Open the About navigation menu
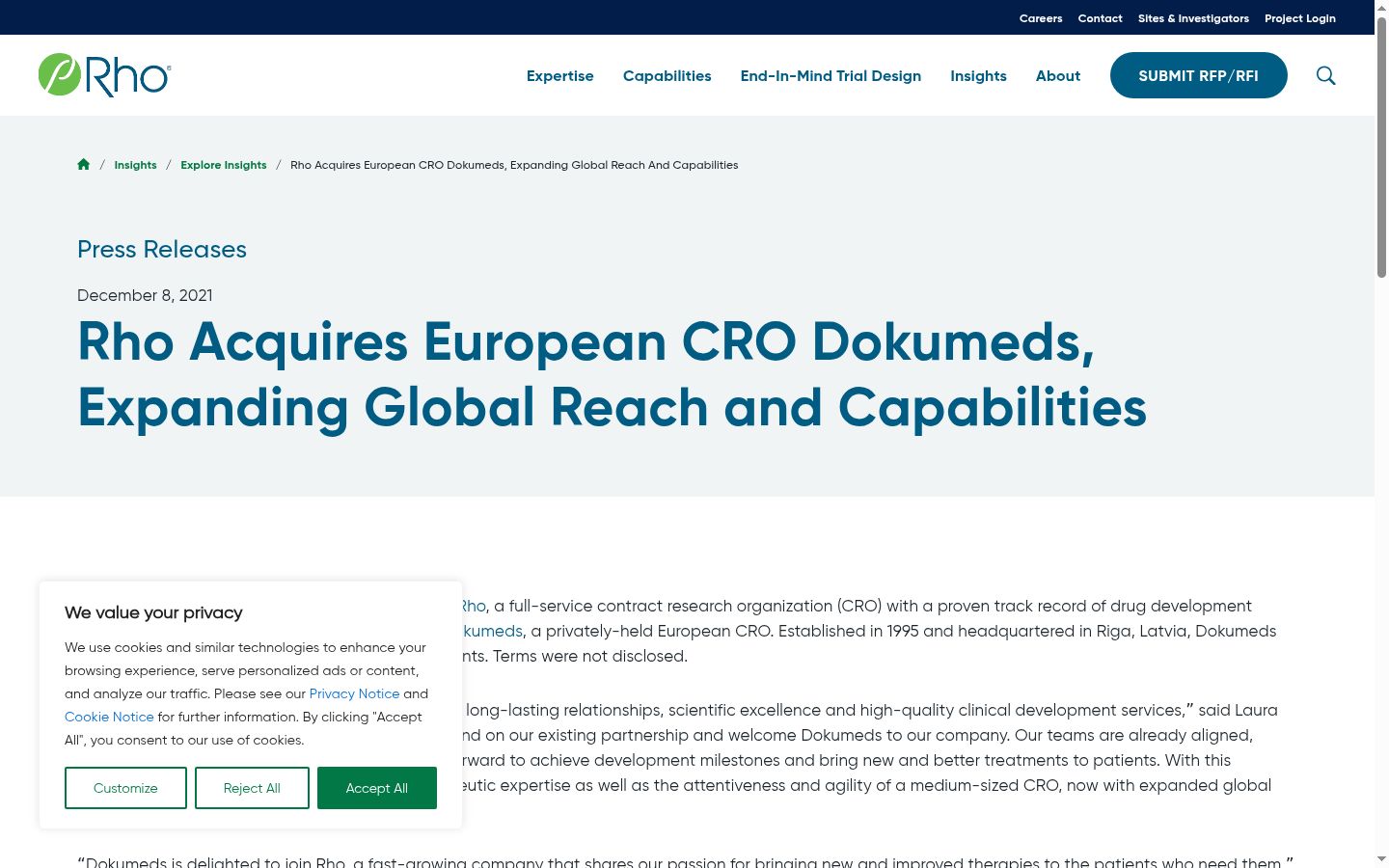The image size is (1389, 868). point(1058,75)
